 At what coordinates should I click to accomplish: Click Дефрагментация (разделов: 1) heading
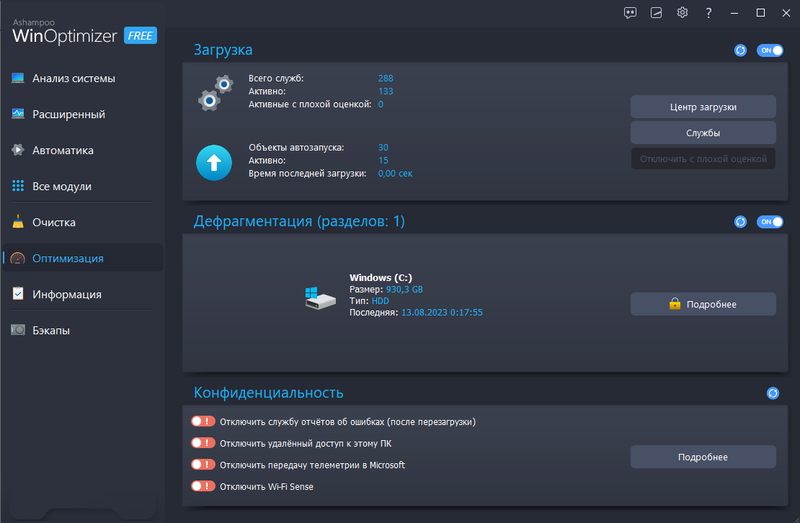[x=299, y=221]
